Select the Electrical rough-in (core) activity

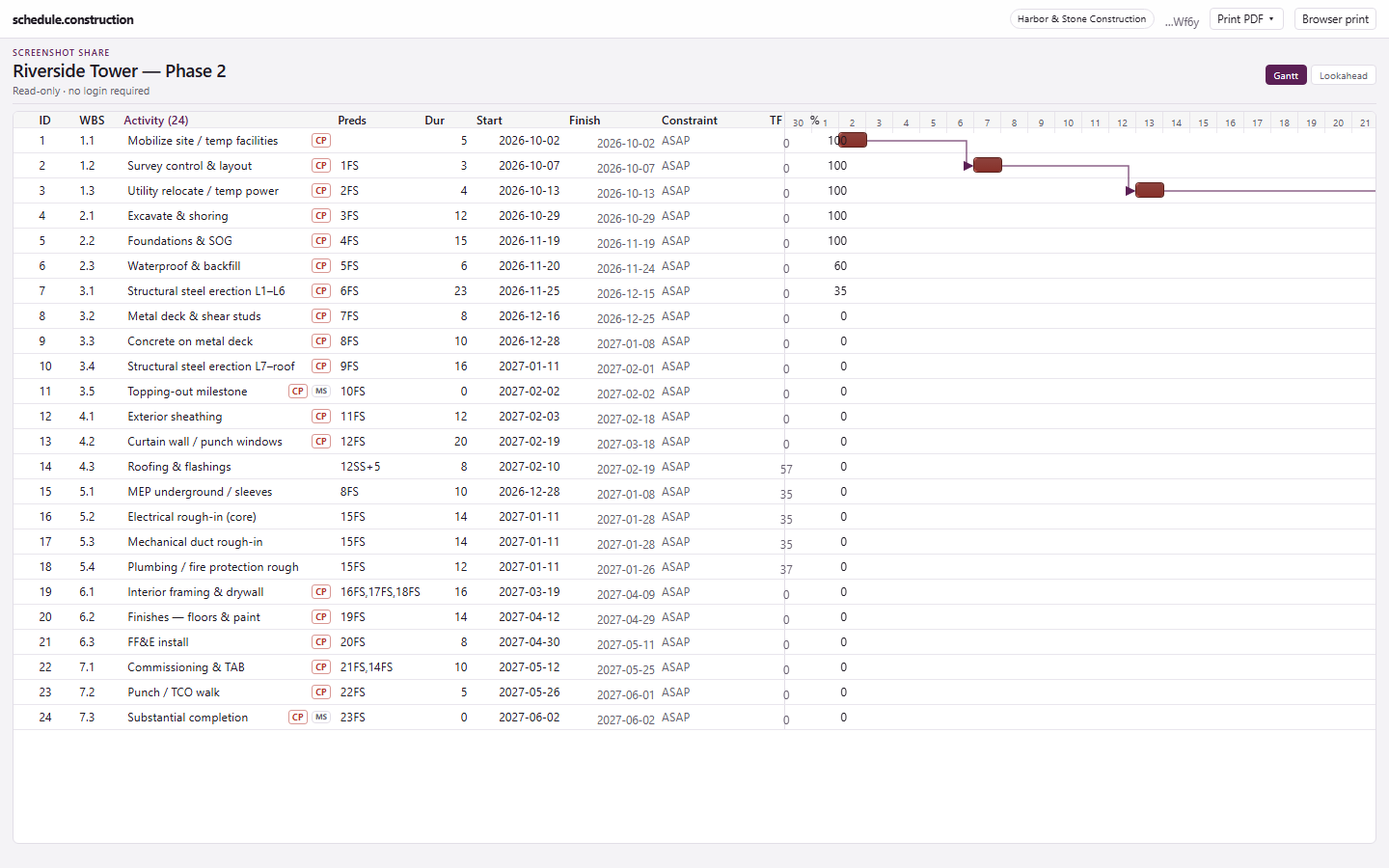(192, 517)
